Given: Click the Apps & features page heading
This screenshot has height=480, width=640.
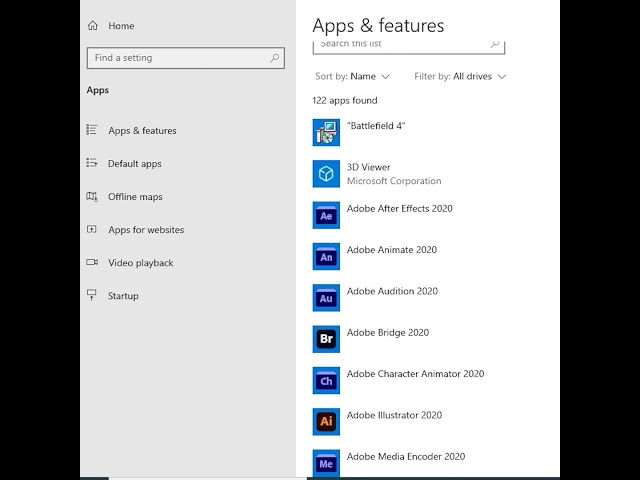Looking at the screenshot, I should [x=378, y=26].
